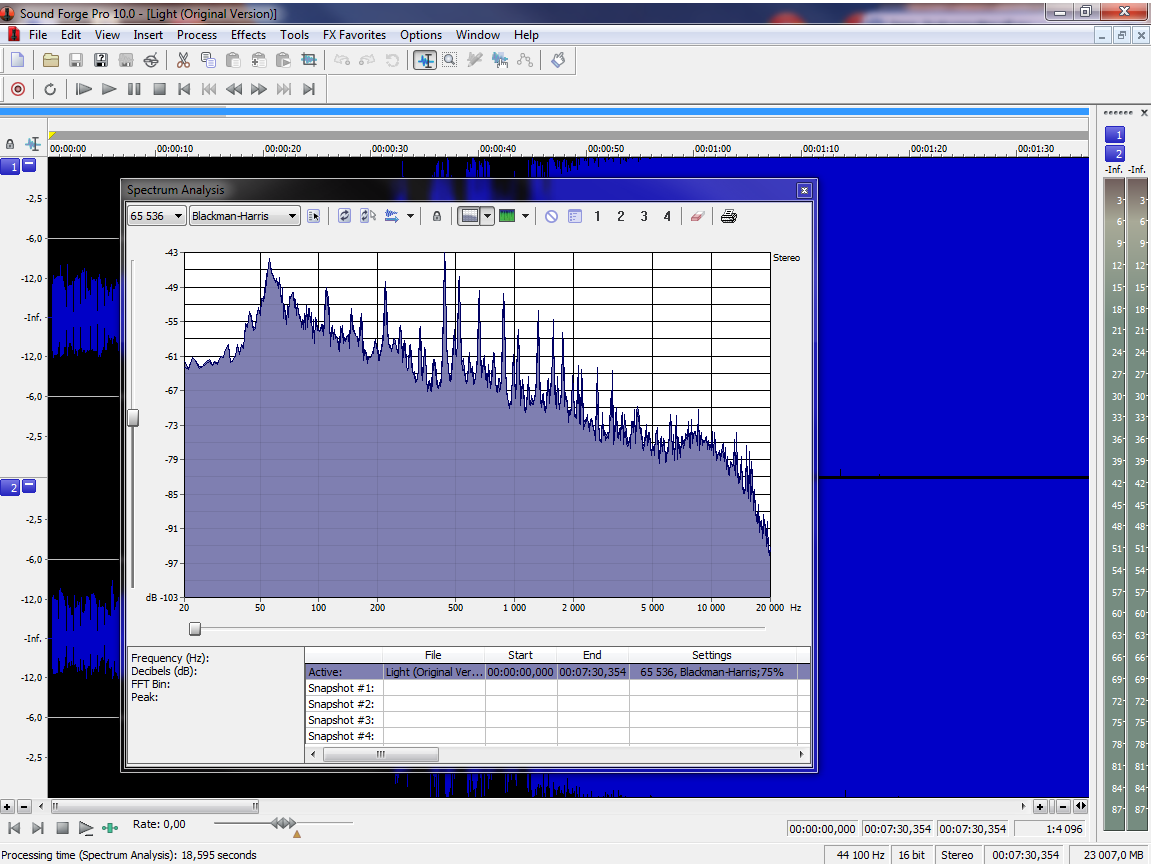The width and height of the screenshot is (1151, 864).
Task: Click the Settings column header
Action: (x=712, y=655)
